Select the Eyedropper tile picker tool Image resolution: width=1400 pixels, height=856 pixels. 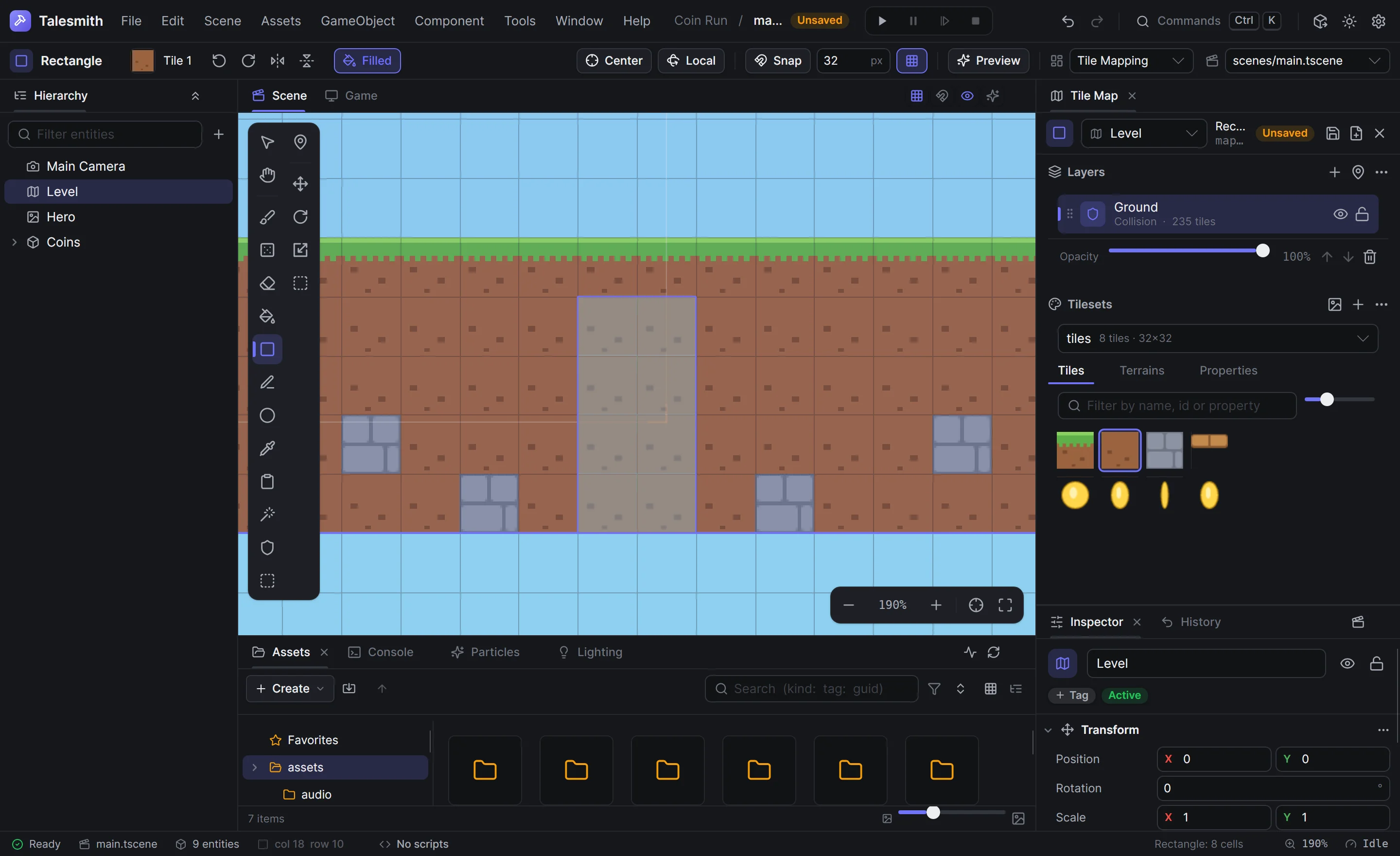(x=267, y=448)
